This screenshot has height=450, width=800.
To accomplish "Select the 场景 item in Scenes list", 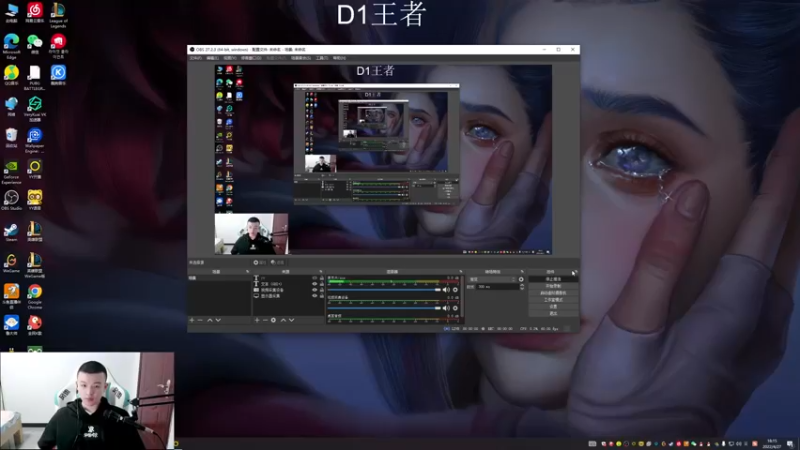I will click(219, 278).
